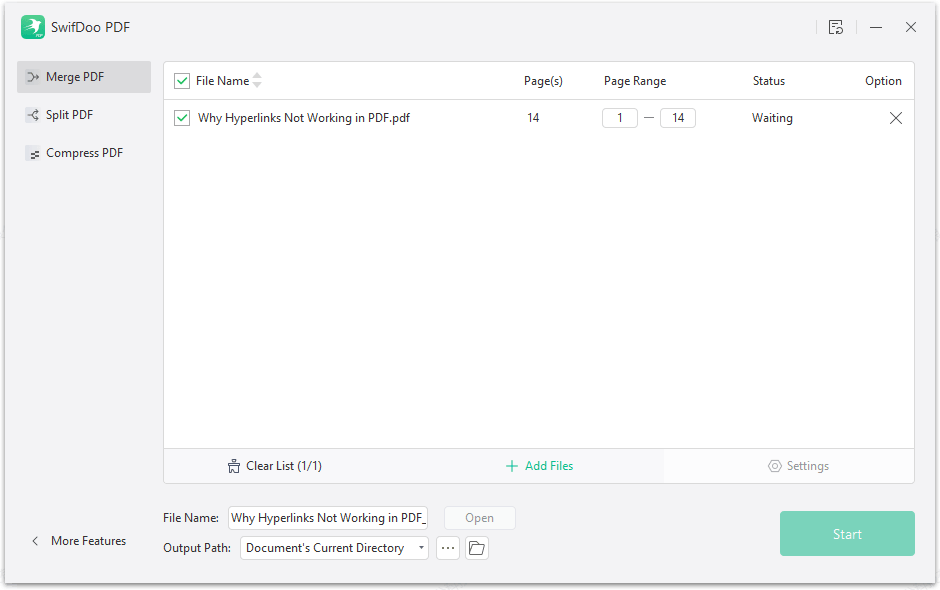940x590 pixels.
Task: Sort list by File Name arrows
Action: 257,80
